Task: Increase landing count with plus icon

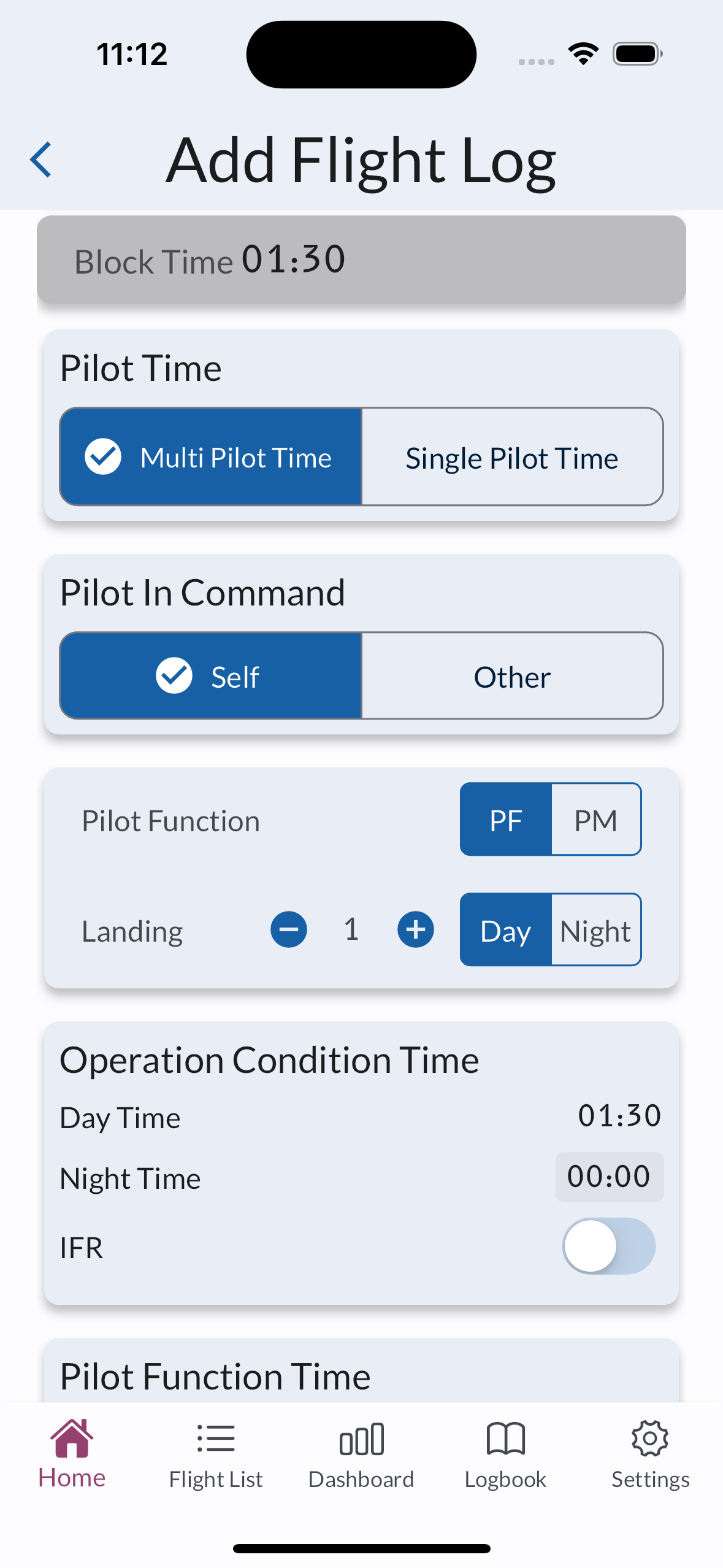Action: [x=415, y=929]
